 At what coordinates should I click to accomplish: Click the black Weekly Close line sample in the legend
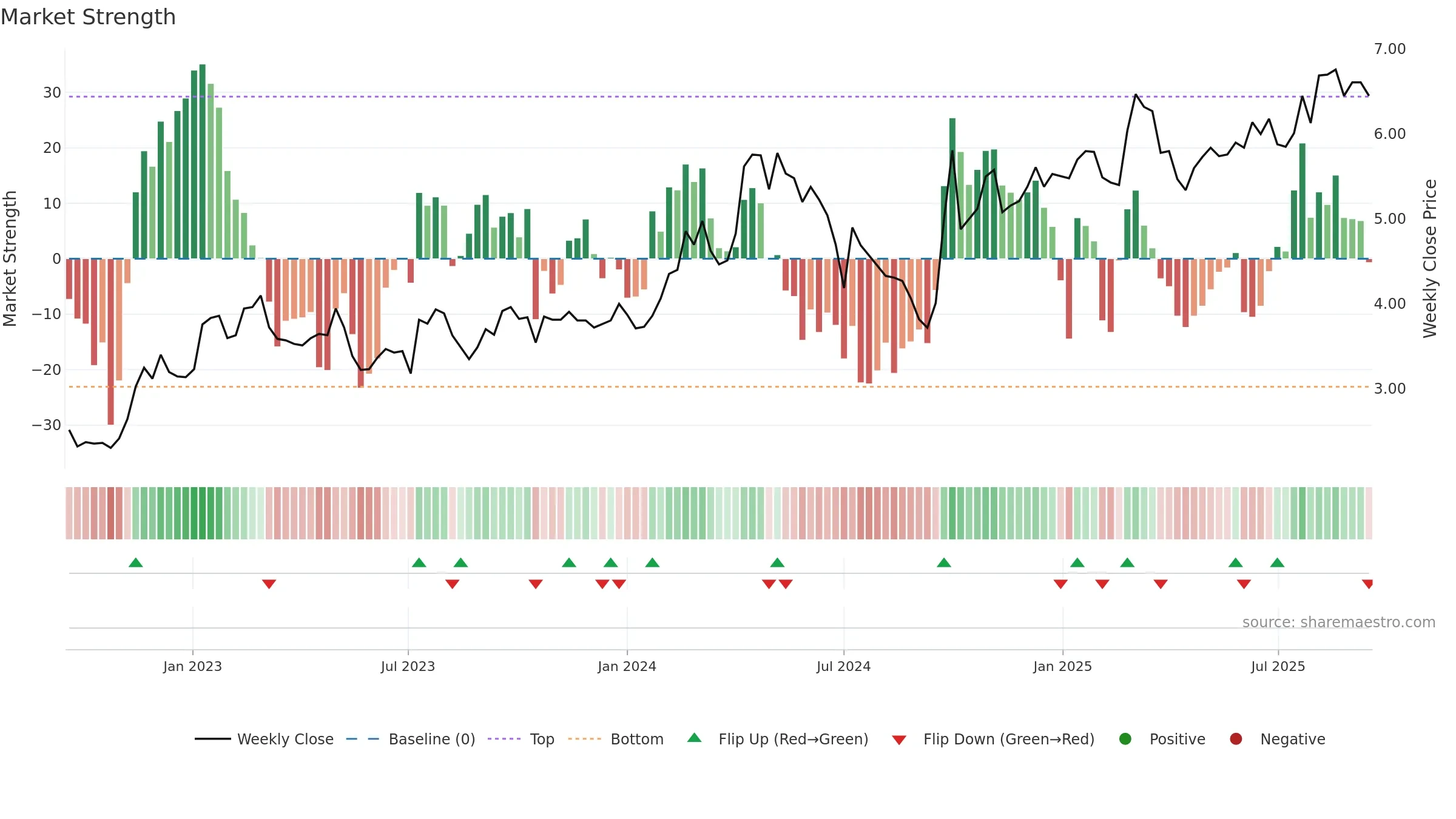click(x=212, y=739)
